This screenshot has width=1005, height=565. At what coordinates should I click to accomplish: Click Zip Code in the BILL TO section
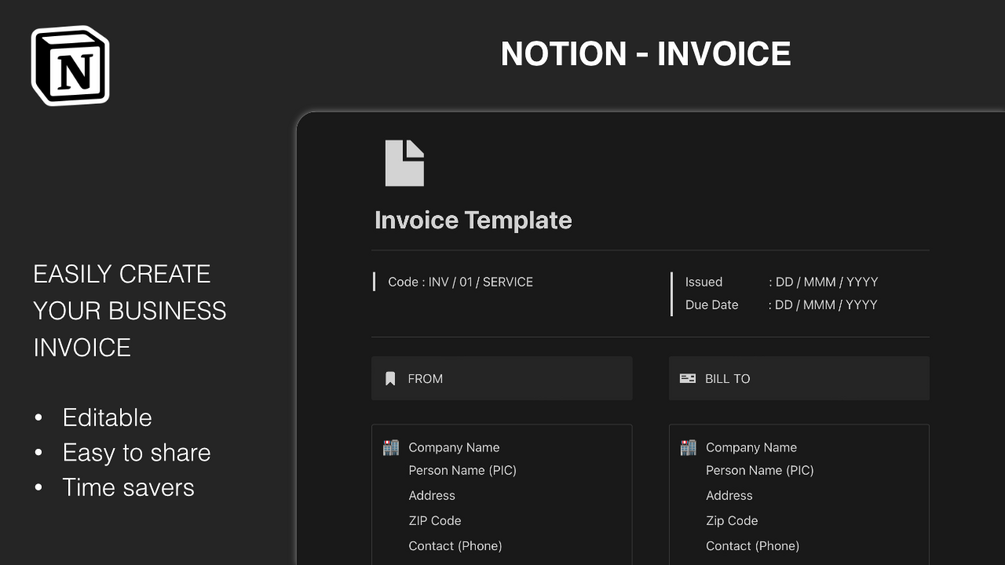[x=732, y=521]
